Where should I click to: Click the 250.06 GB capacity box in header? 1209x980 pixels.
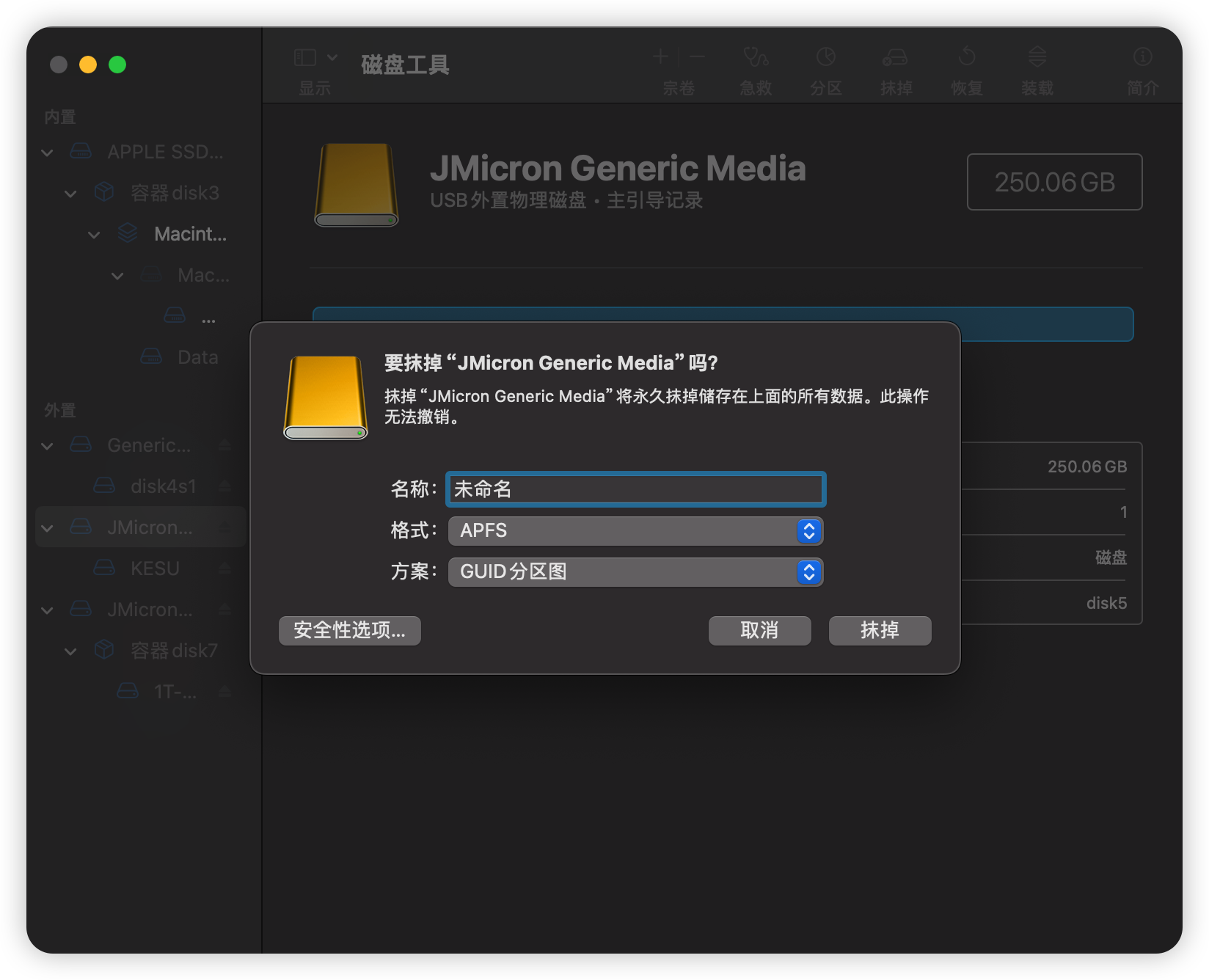point(1054,182)
